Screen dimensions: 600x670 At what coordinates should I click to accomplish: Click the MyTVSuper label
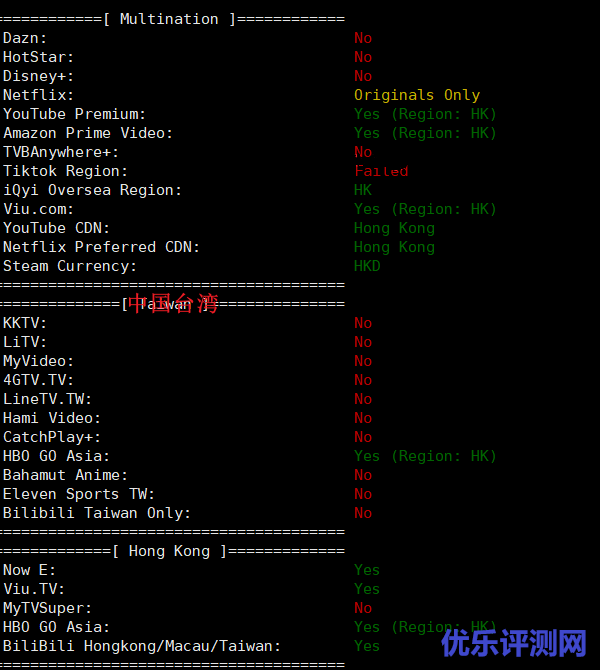[47, 608]
